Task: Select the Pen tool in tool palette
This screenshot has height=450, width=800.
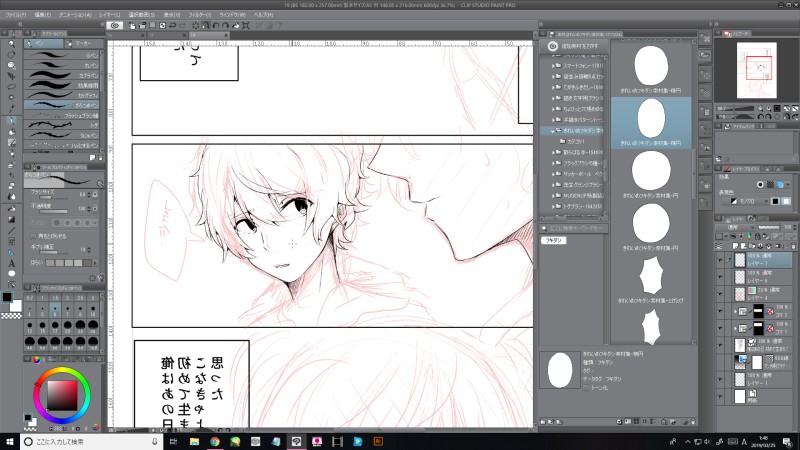Action: coord(11,121)
